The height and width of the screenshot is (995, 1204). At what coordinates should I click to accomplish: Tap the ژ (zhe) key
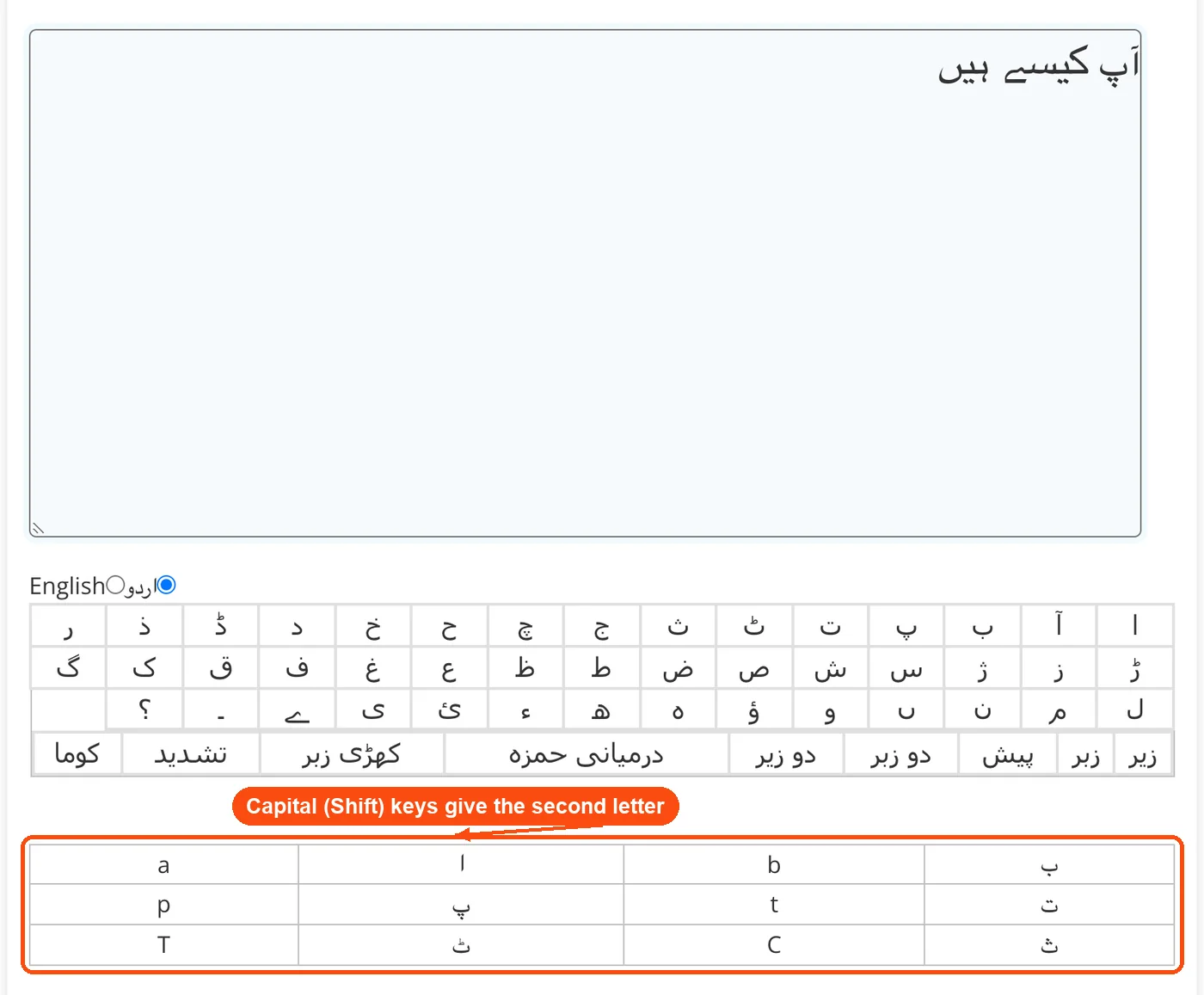(x=982, y=668)
